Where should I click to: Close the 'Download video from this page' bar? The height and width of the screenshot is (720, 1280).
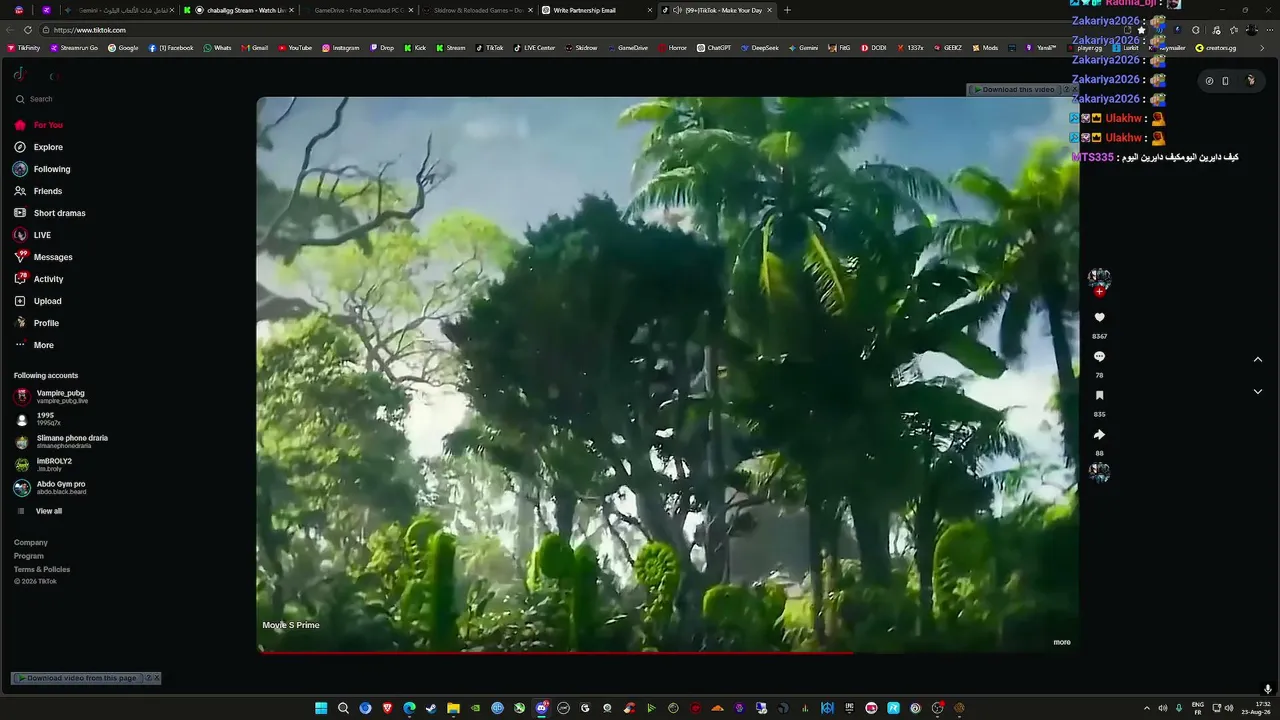click(x=156, y=678)
